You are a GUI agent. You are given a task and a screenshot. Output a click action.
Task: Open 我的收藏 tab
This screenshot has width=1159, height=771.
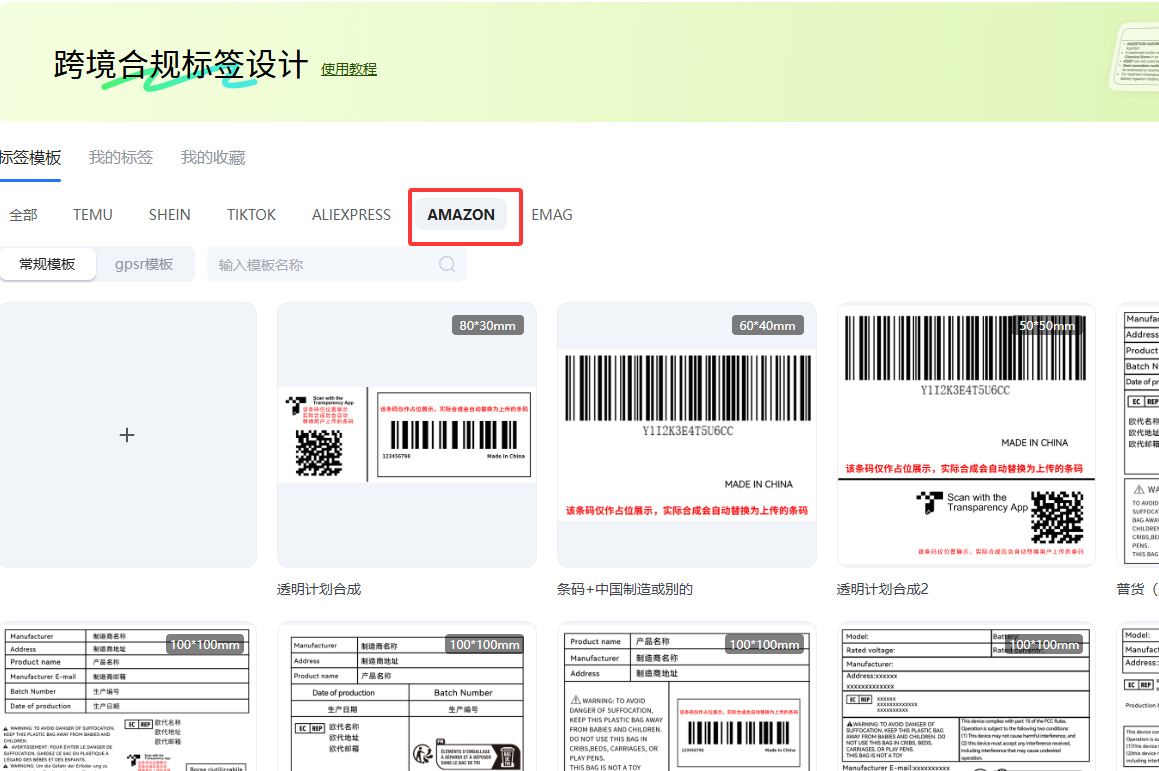pos(213,157)
